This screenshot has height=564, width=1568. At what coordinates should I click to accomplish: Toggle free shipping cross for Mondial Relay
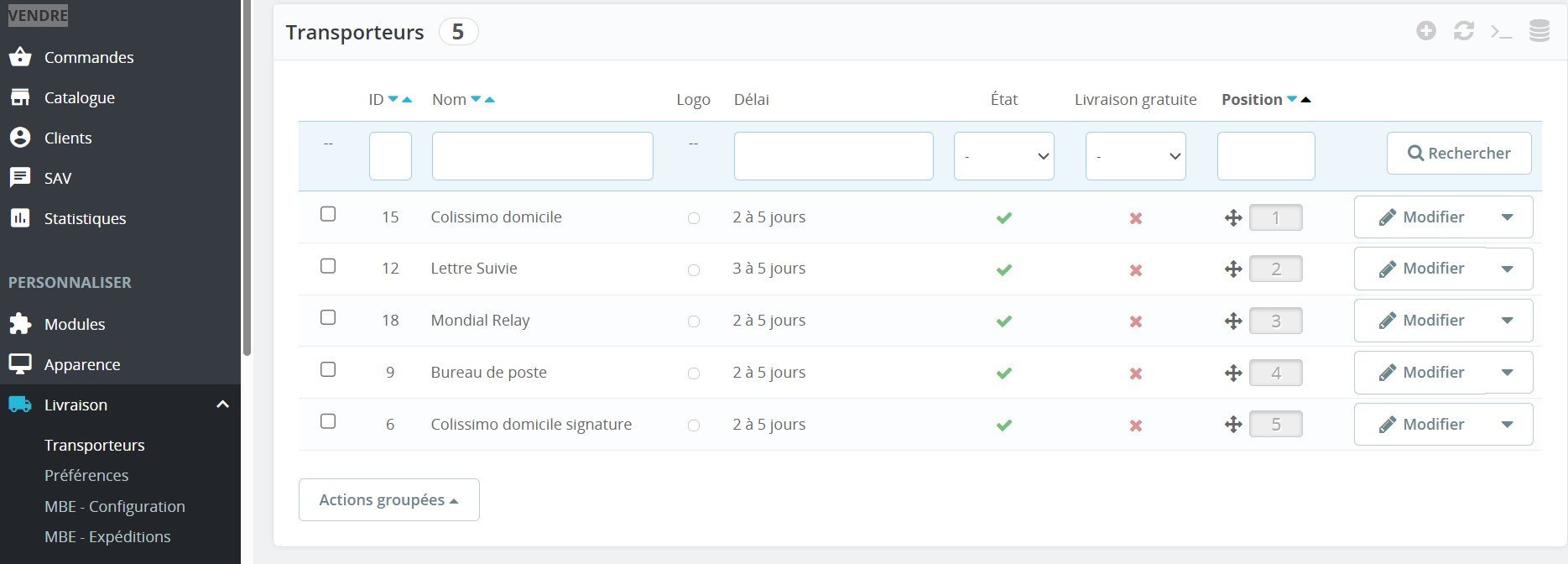coord(1136,321)
